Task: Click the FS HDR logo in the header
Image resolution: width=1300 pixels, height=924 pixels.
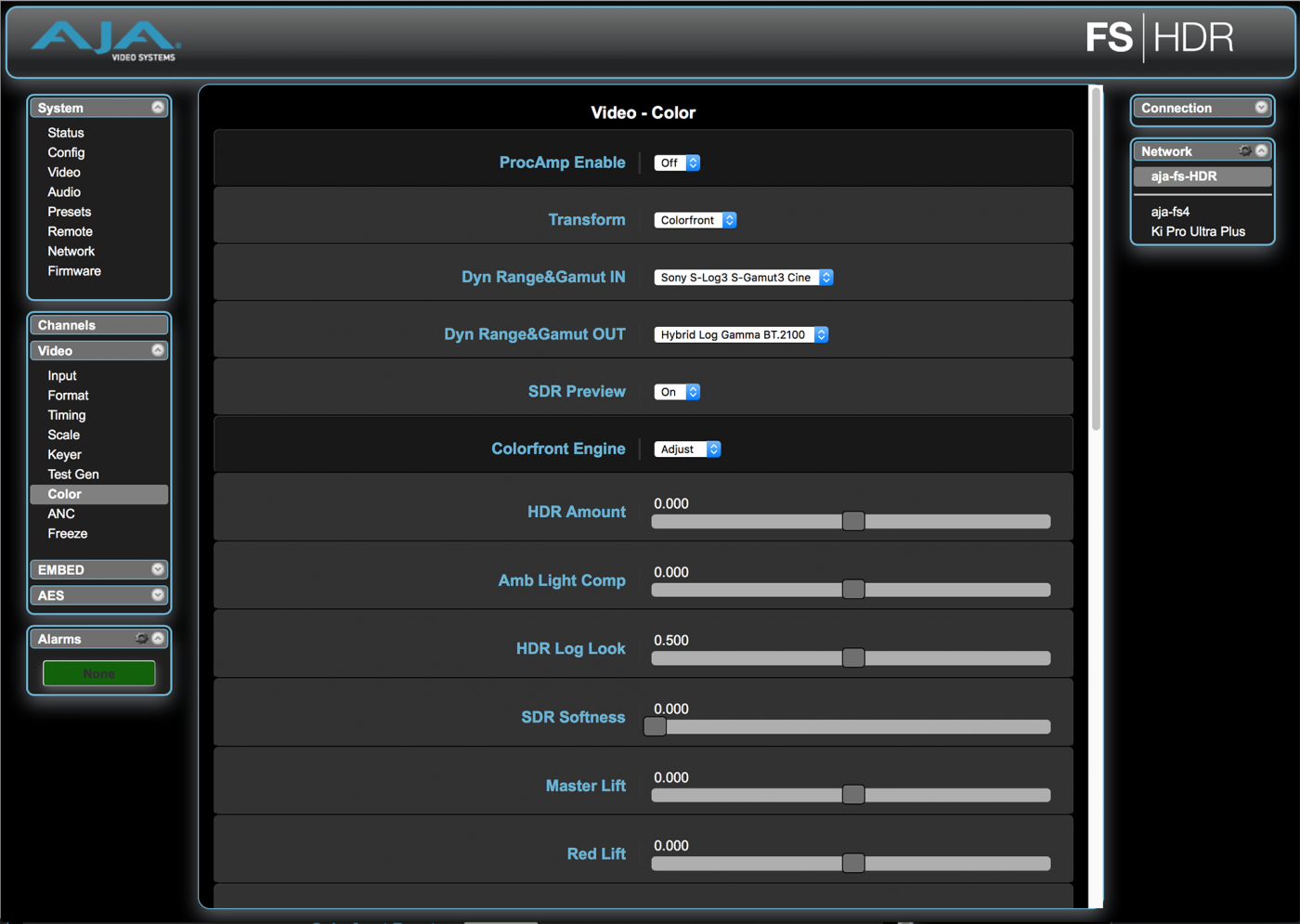Action: [x=1161, y=38]
